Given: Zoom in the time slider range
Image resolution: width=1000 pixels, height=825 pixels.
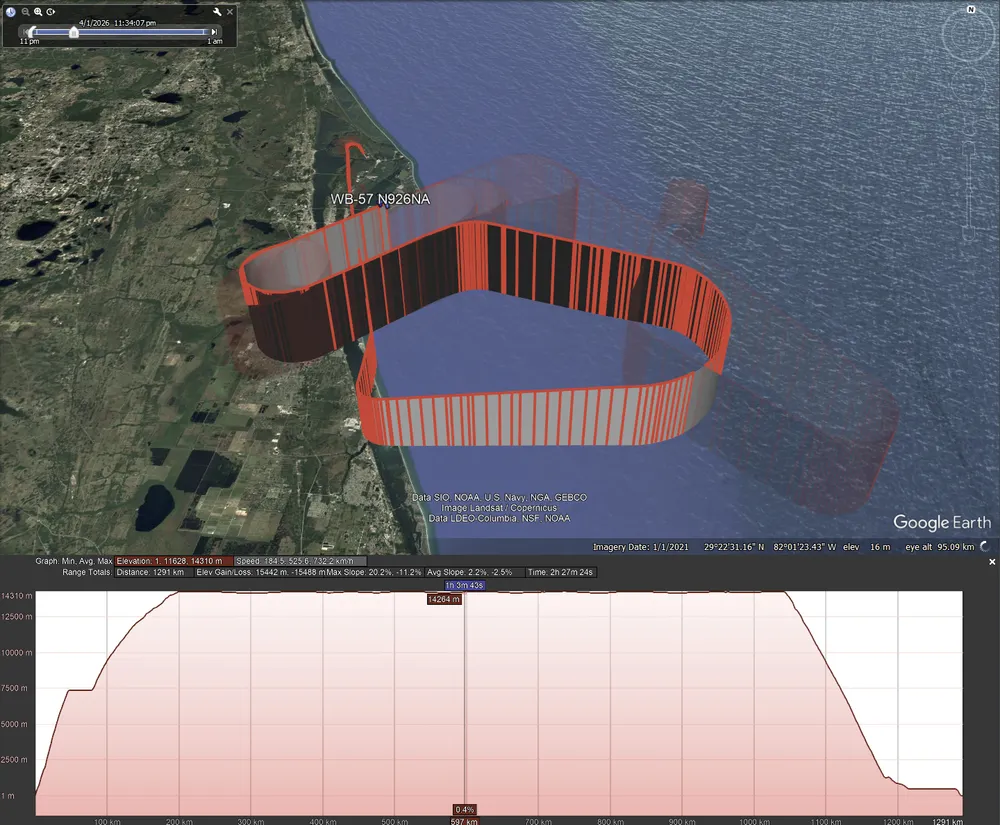Looking at the screenshot, I should coord(37,12).
